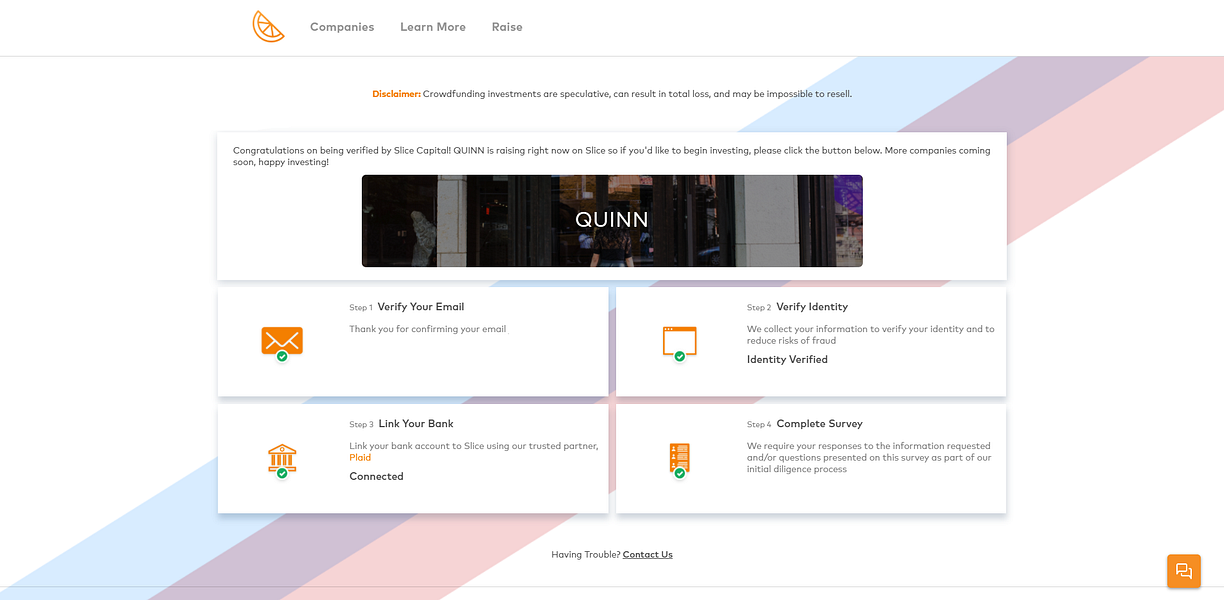The height and width of the screenshot is (600, 1224).
Task: Open the Companies menu item
Action: pyautogui.click(x=342, y=27)
